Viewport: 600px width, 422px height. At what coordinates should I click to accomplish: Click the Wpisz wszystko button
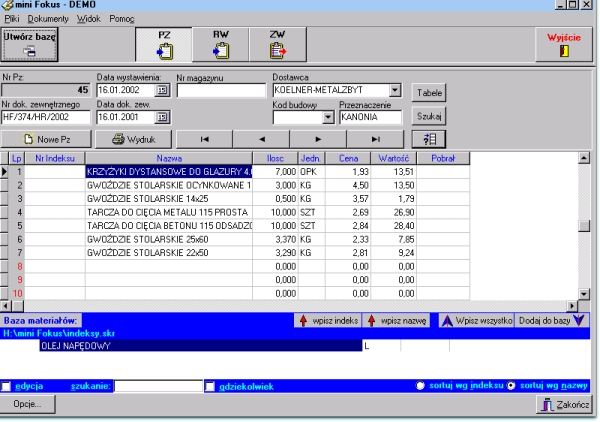click(476, 321)
